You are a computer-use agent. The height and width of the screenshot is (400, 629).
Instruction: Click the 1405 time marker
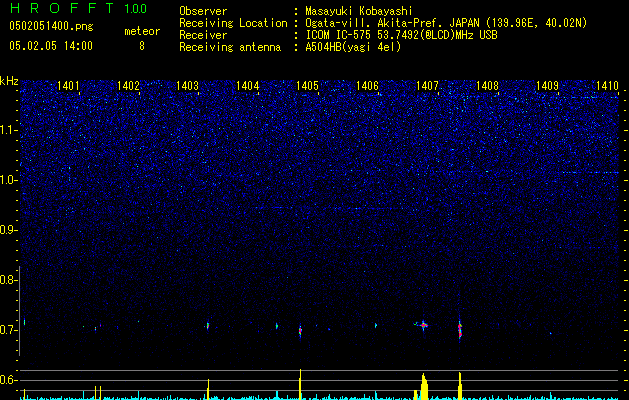tap(307, 85)
